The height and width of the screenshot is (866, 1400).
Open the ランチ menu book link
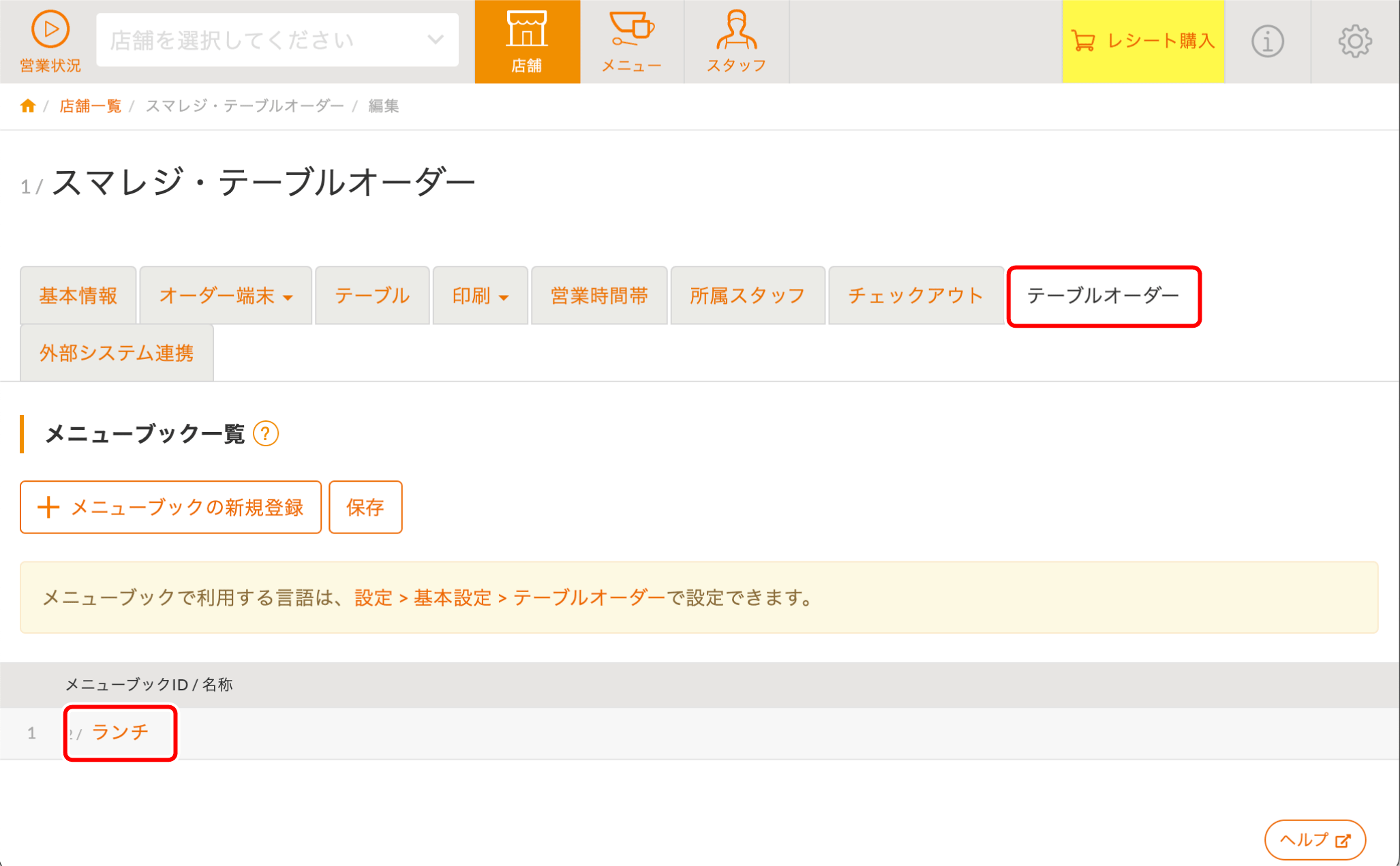(x=120, y=732)
